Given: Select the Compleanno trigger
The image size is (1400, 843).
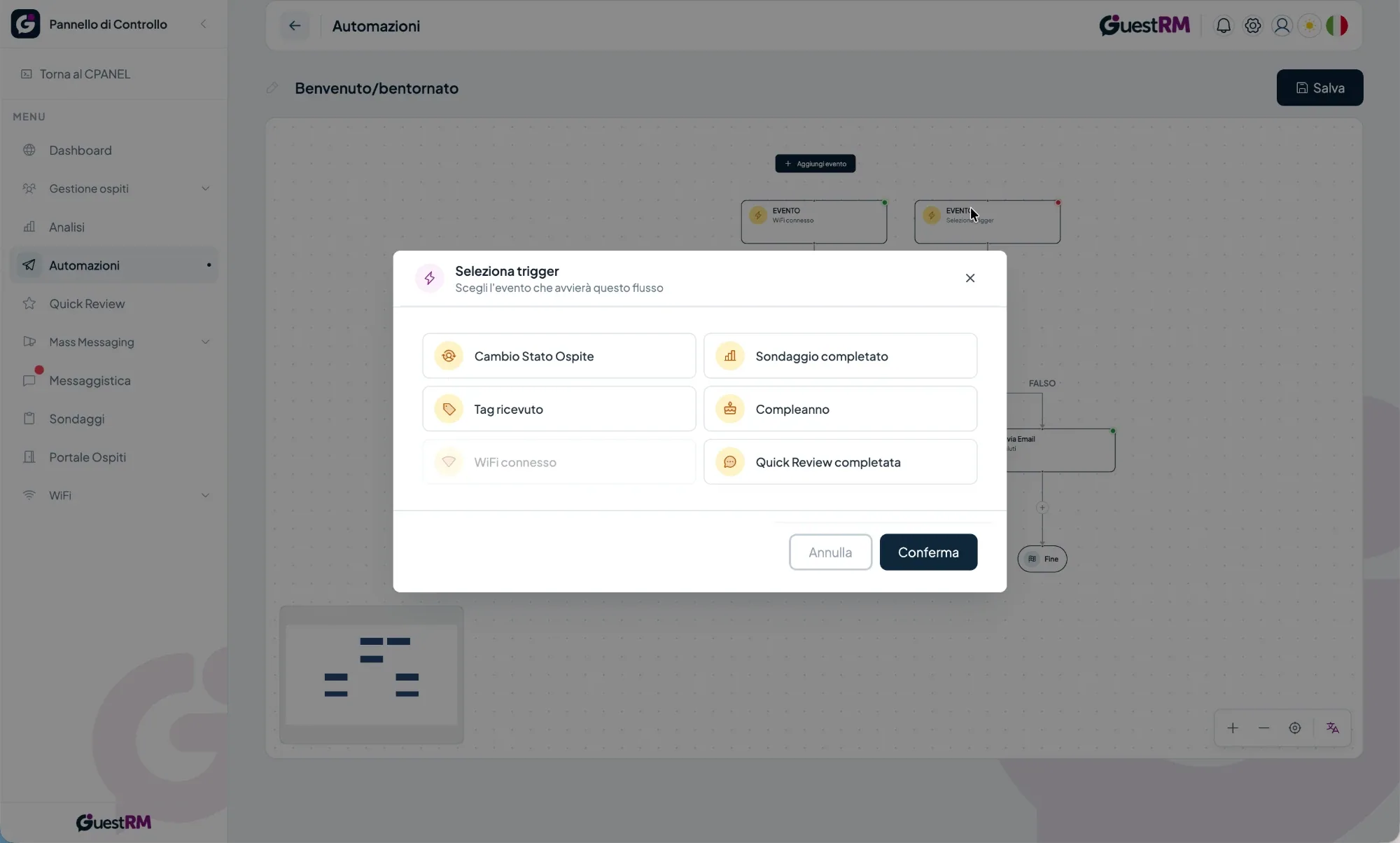Looking at the screenshot, I should click(840, 409).
